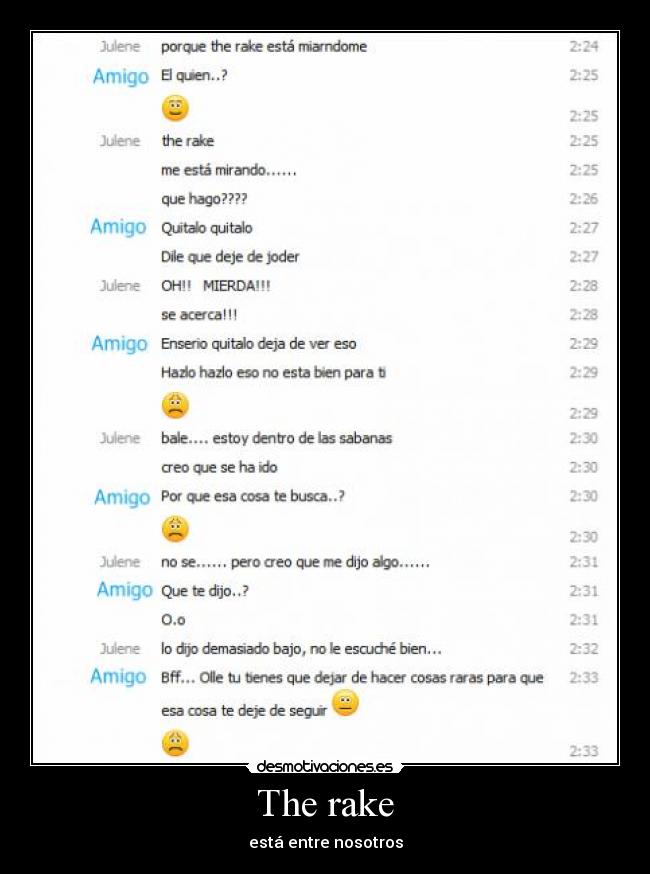Click the message 'que hago????'

(204, 199)
